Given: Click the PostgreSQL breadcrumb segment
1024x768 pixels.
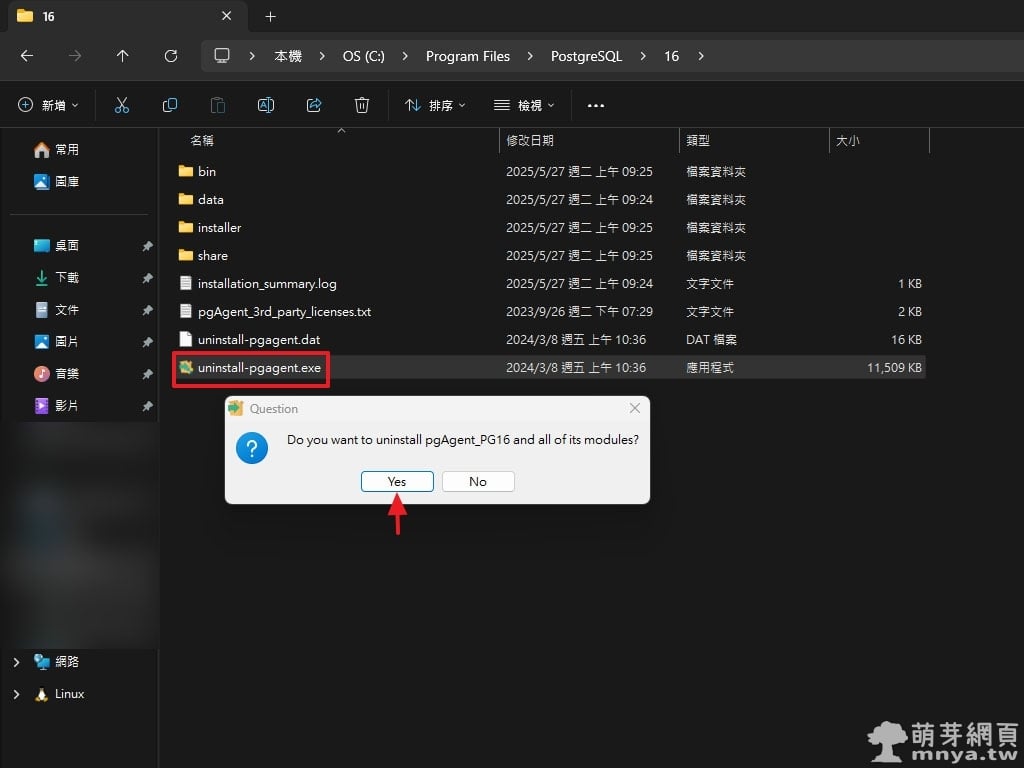Looking at the screenshot, I should click(586, 56).
